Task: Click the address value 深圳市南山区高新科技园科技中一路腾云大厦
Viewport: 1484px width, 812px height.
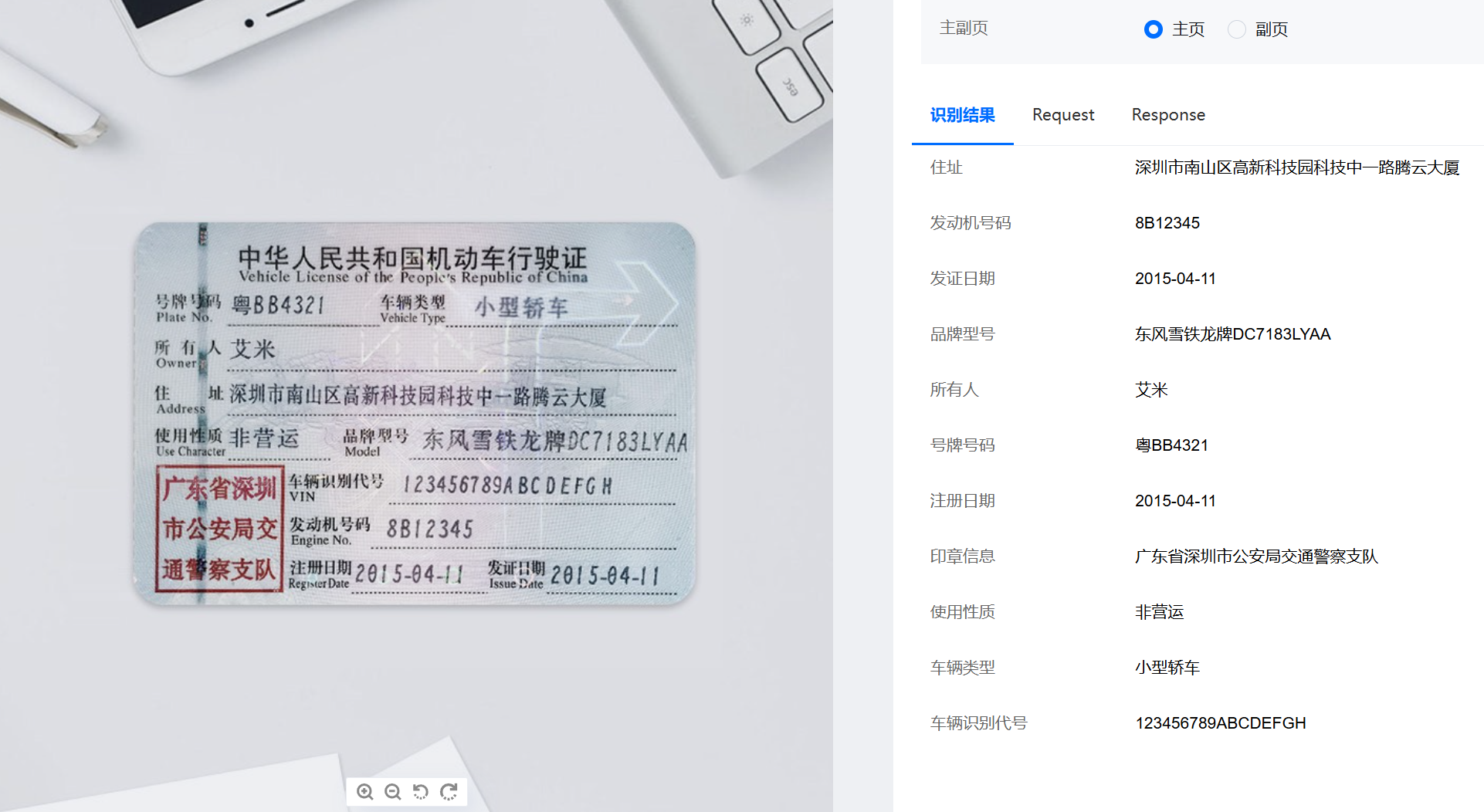Action: [x=1297, y=167]
